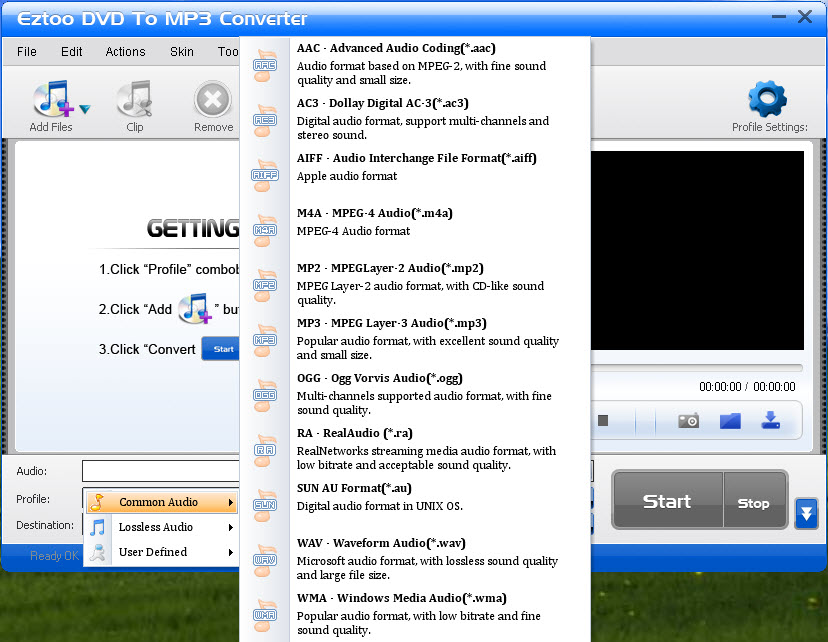
Task: Select the MP3 format icon
Action: 265,340
